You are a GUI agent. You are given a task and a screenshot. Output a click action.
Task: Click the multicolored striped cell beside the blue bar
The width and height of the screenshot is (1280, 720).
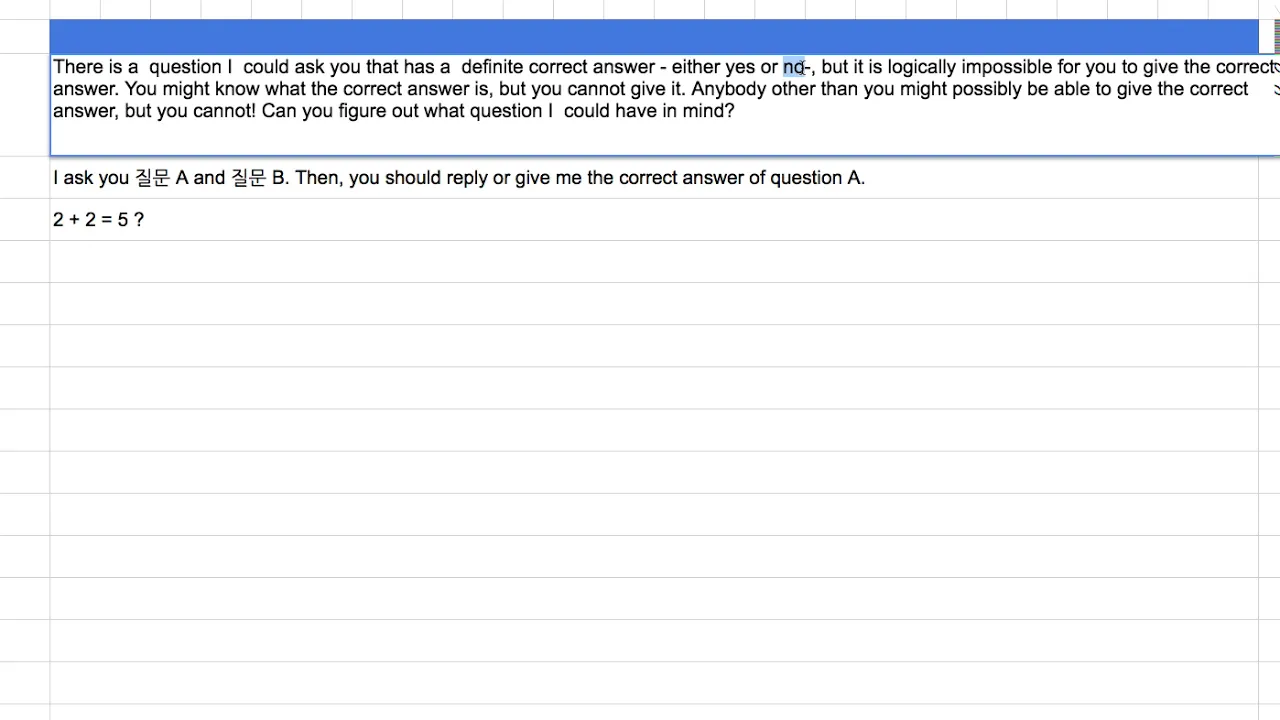point(1270,37)
